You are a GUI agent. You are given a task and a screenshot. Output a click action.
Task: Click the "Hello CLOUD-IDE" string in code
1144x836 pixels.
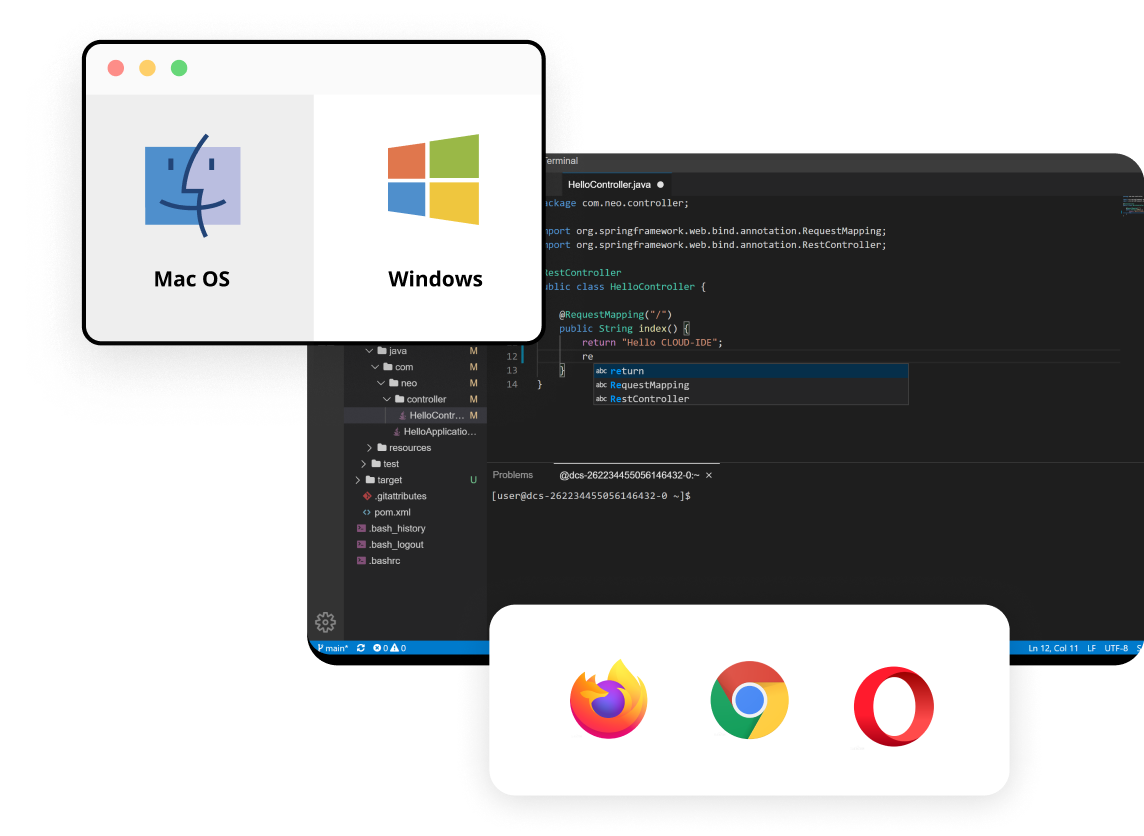click(x=669, y=342)
